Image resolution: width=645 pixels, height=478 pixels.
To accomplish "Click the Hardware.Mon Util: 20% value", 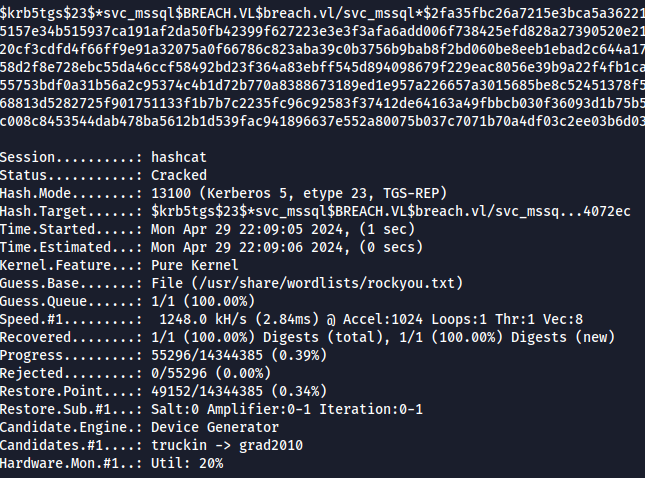I will click(x=187, y=463).
